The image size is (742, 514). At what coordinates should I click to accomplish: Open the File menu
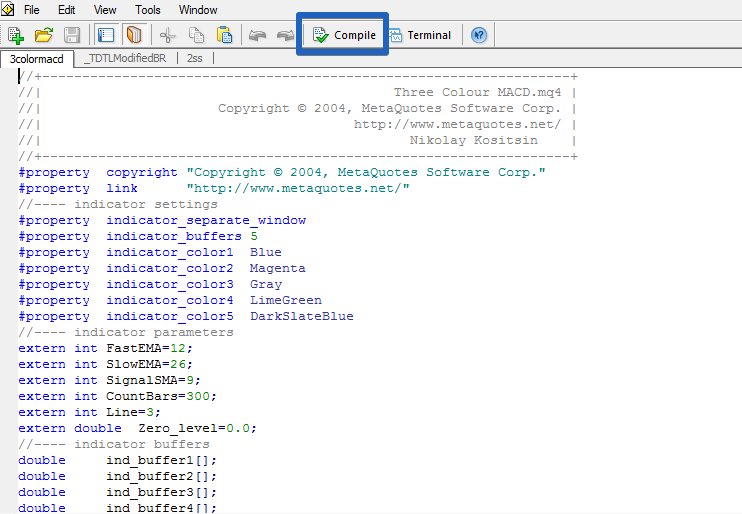point(32,10)
